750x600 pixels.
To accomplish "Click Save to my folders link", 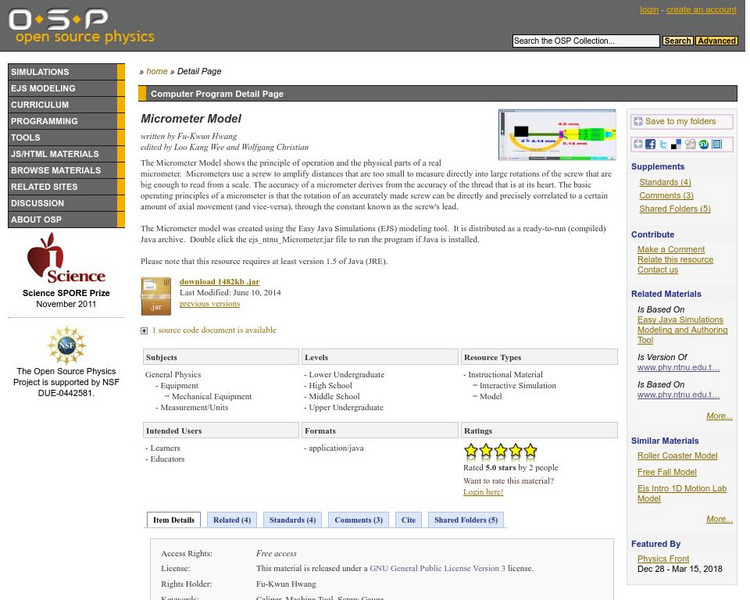I will coord(680,122).
